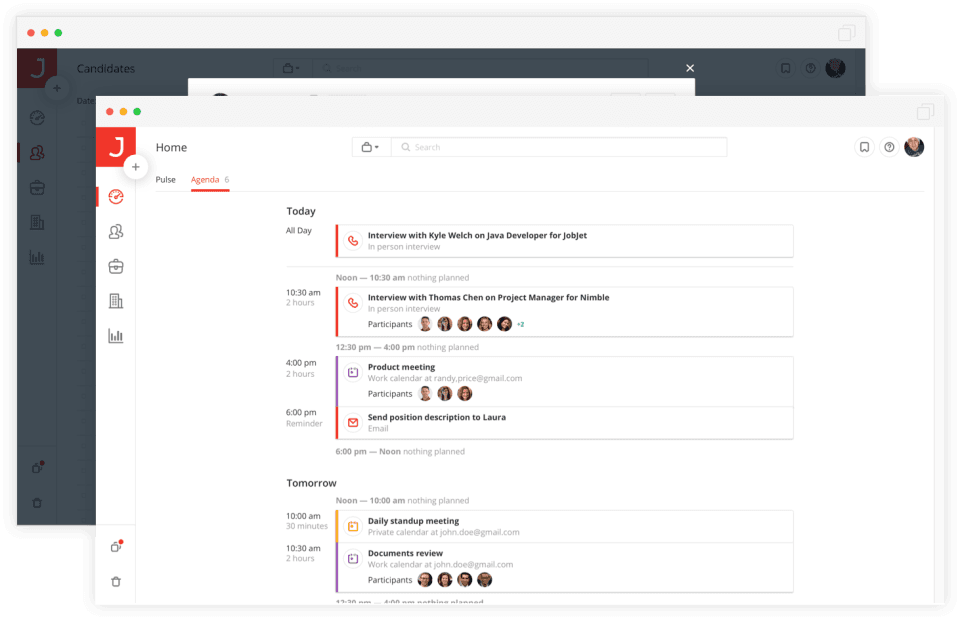This screenshot has height=620, width=960.
Task: Switch to the Pulse tab
Action: point(165,180)
